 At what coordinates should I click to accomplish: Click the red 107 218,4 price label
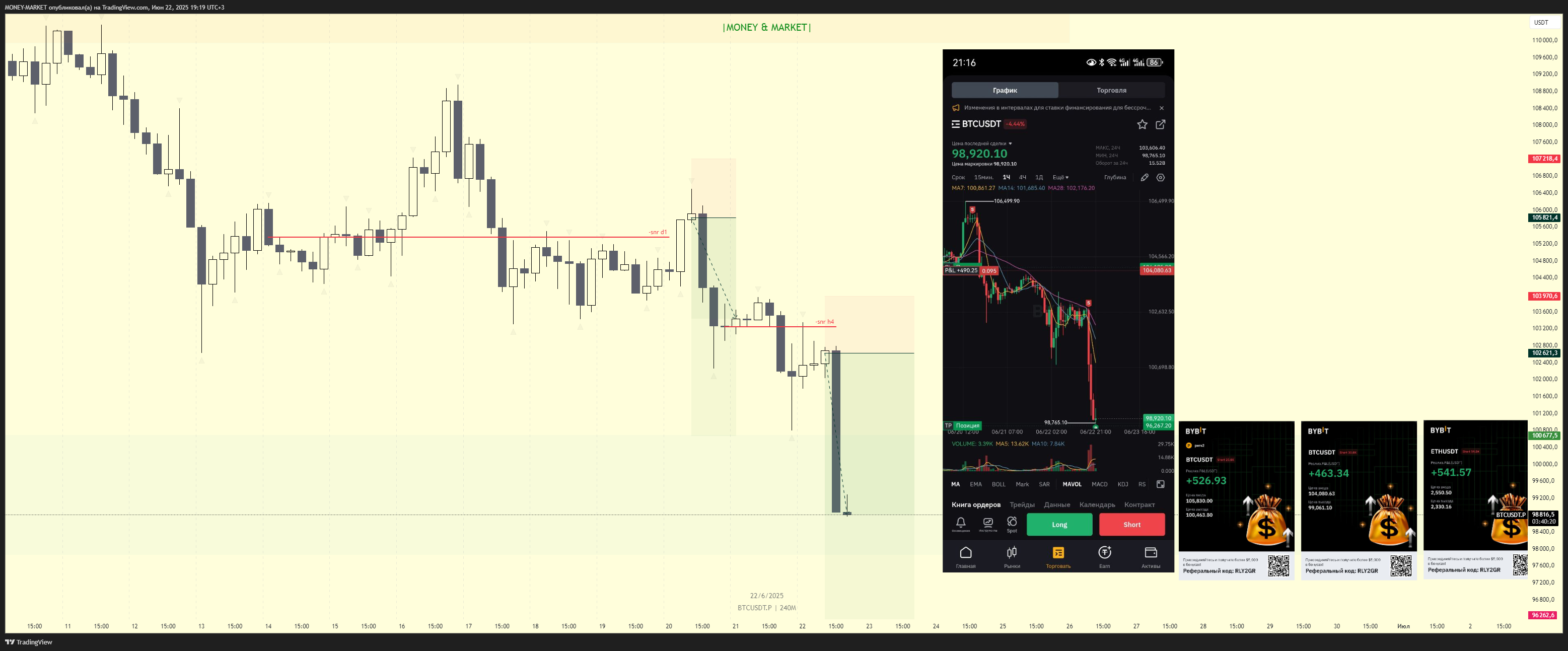coord(1544,159)
